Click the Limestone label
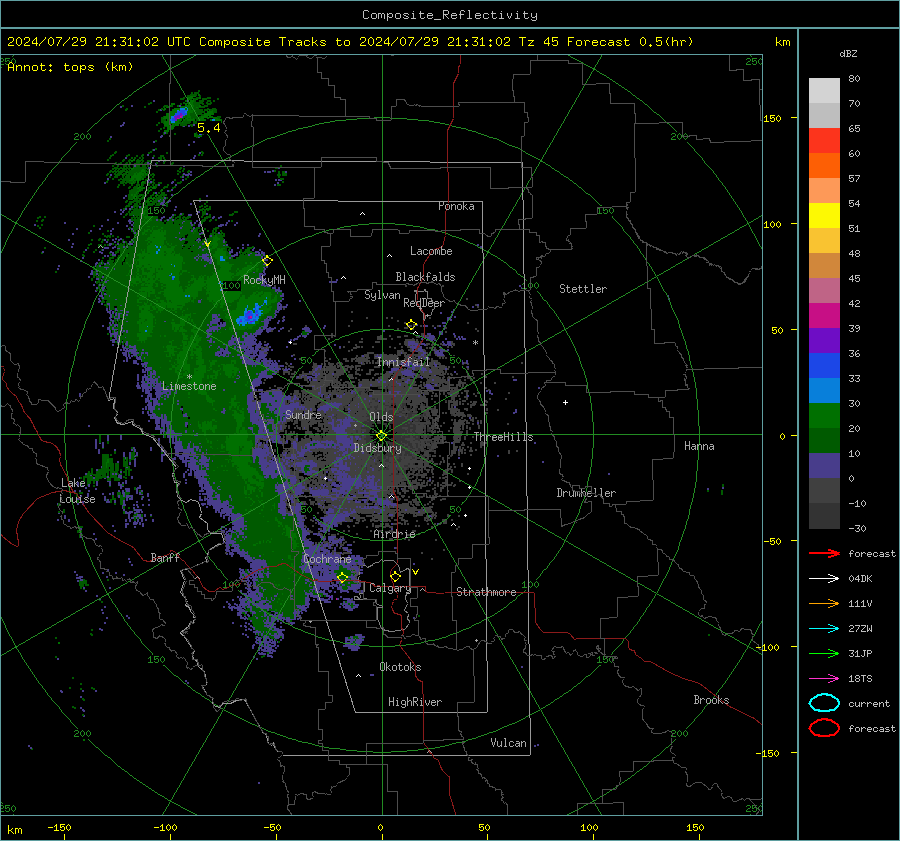Viewport: 900px width, 841px height. tap(189, 386)
